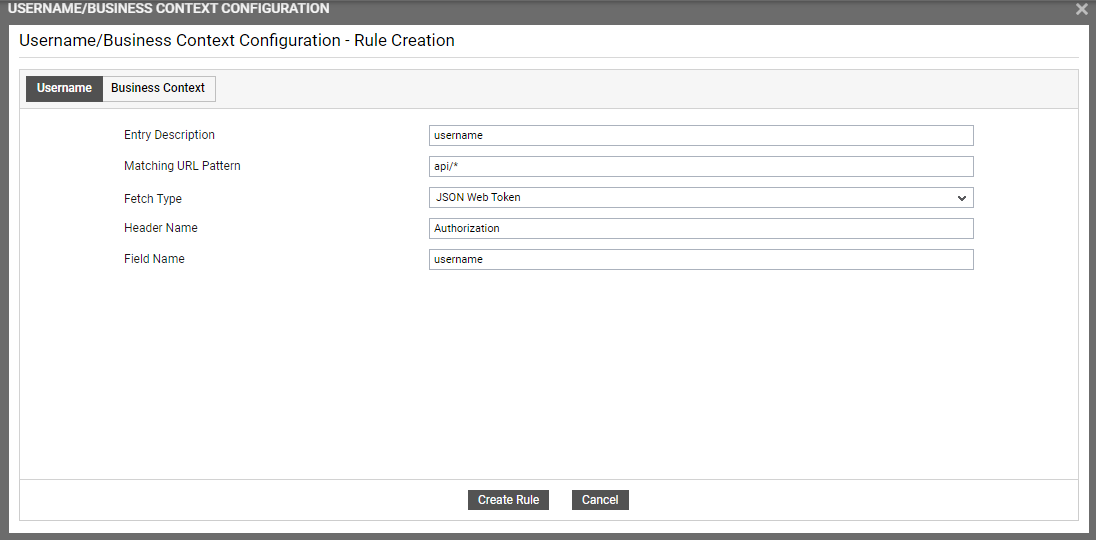Click into the Matching URL Pattern field
The image size is (1096, 540).
pos(701,166)
